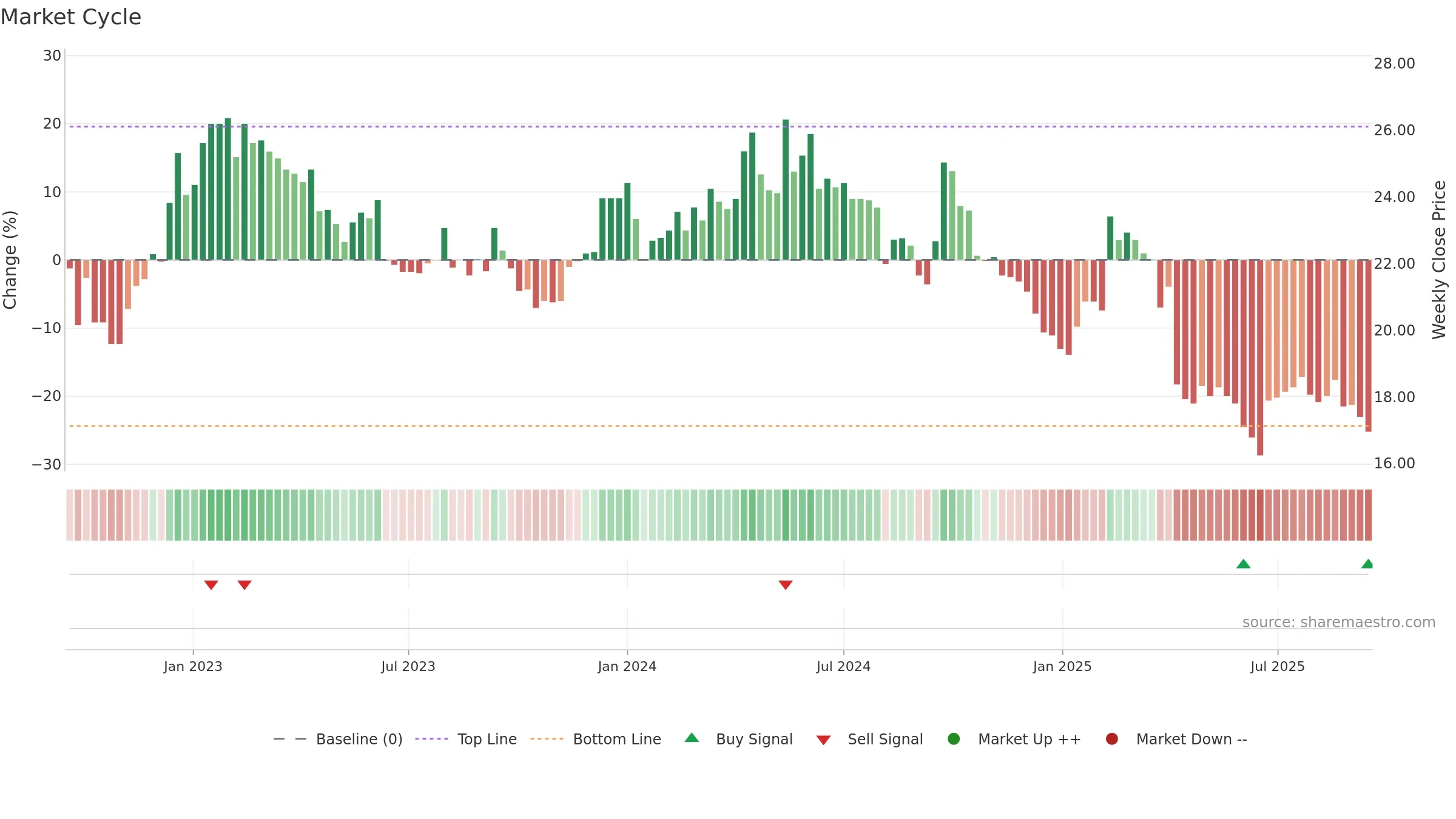Click the Baseline (0) legend dash marker

pyautogui.click(x=290, y=739)
